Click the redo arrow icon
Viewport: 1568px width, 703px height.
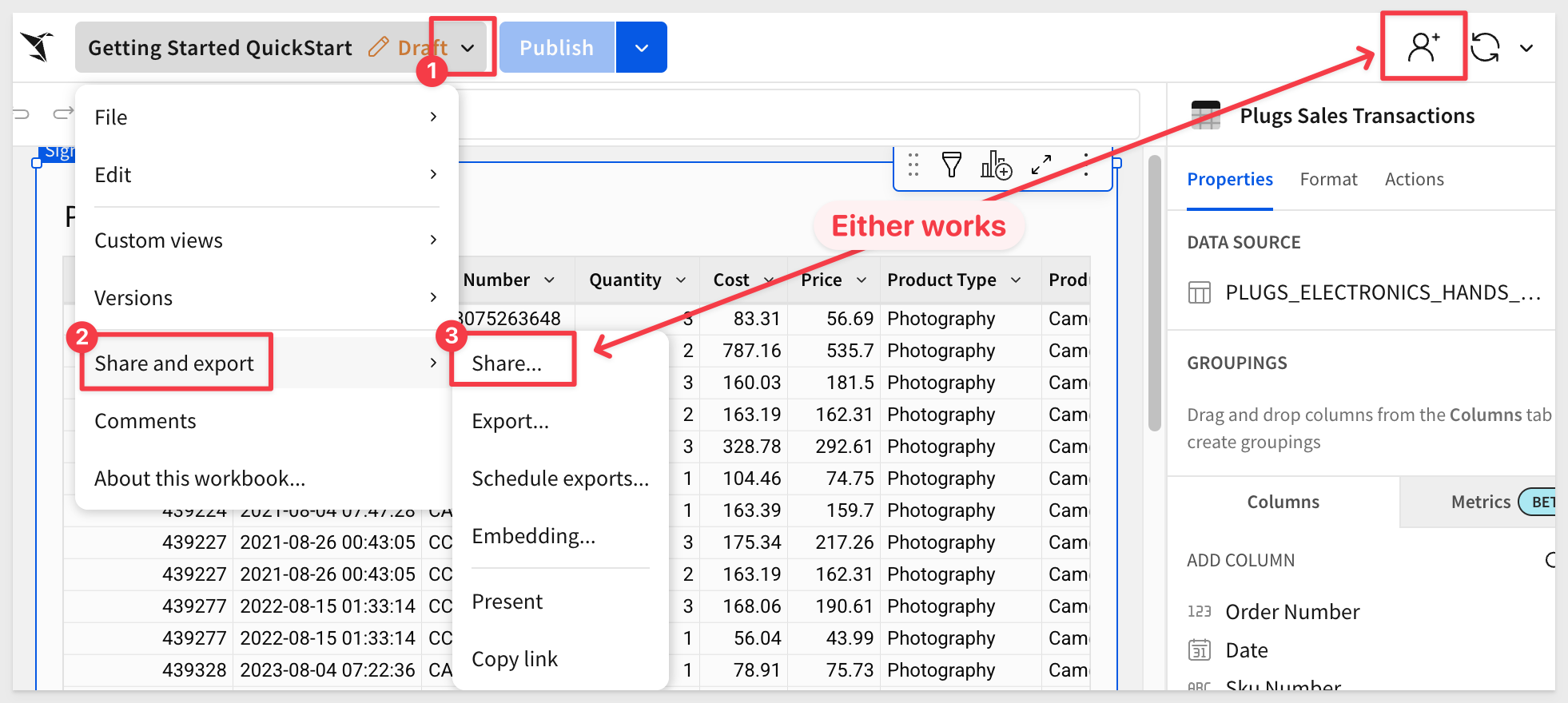(62, 114)
